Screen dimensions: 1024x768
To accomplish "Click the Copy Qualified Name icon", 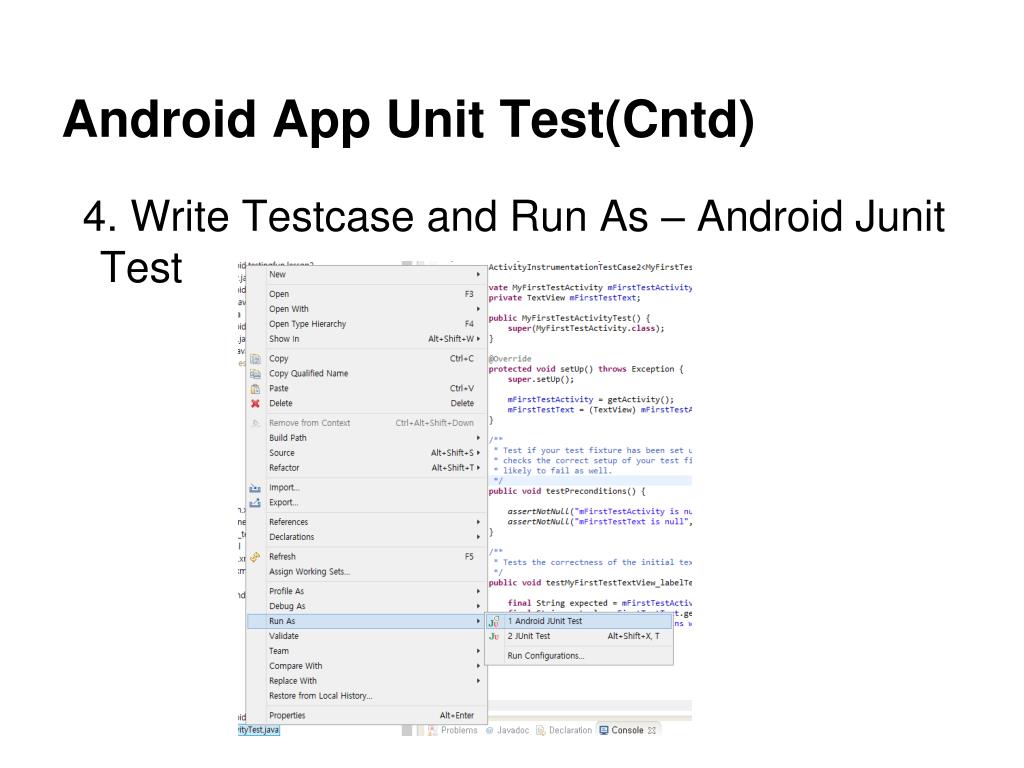I will [255, 374].
